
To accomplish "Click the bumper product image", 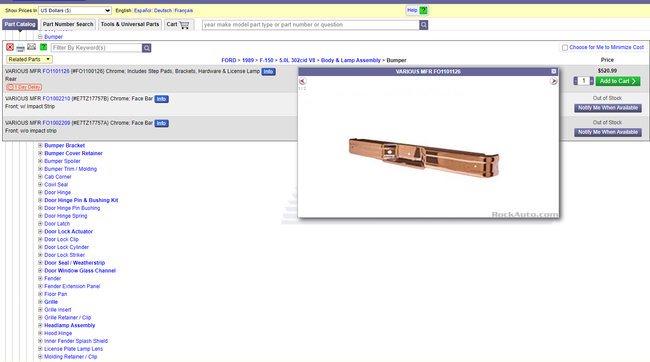I will tap(424, 158).
